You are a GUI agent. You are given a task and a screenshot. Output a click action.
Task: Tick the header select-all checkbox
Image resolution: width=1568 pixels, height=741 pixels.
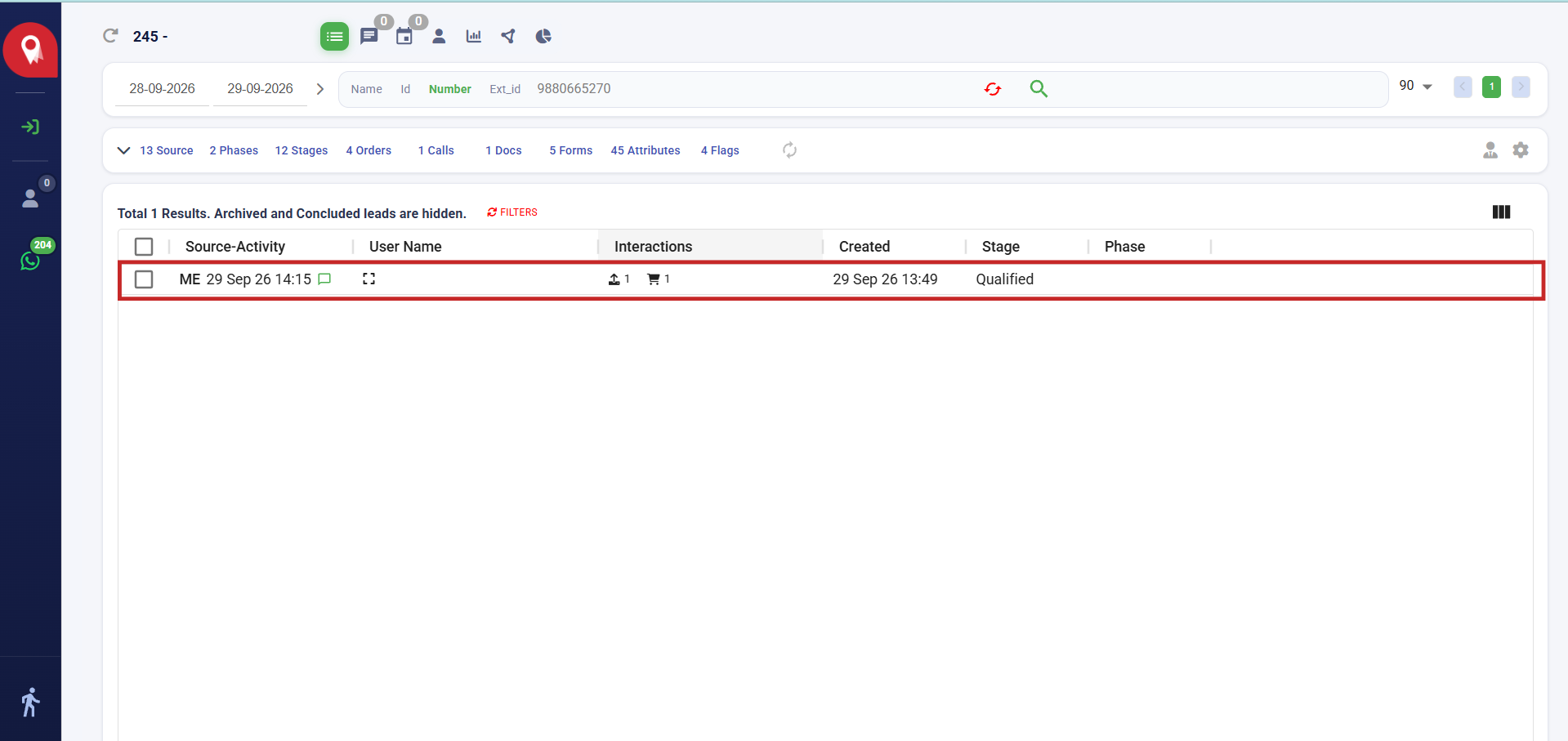[x=144, y=247]
